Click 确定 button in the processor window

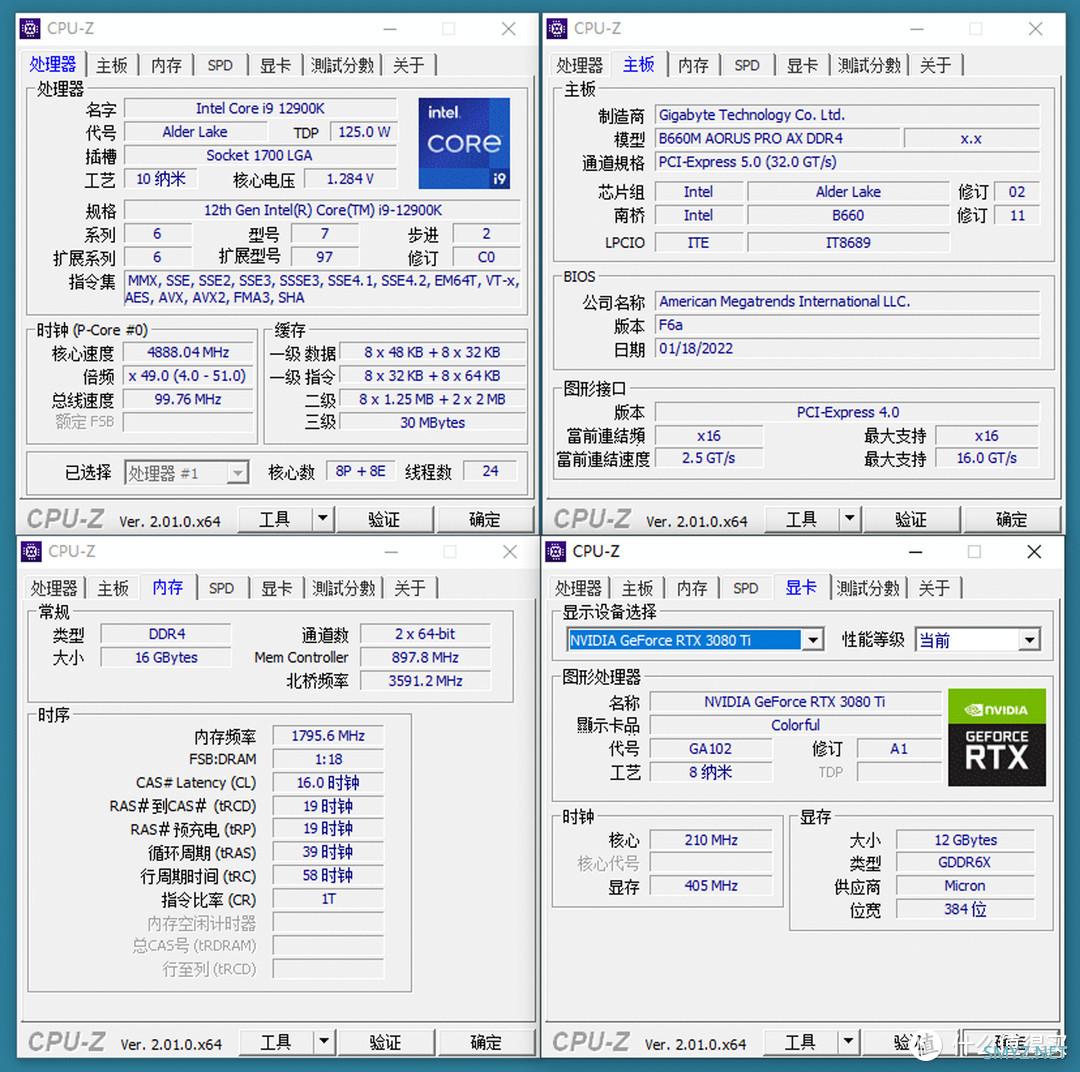(x=485, y=519)
